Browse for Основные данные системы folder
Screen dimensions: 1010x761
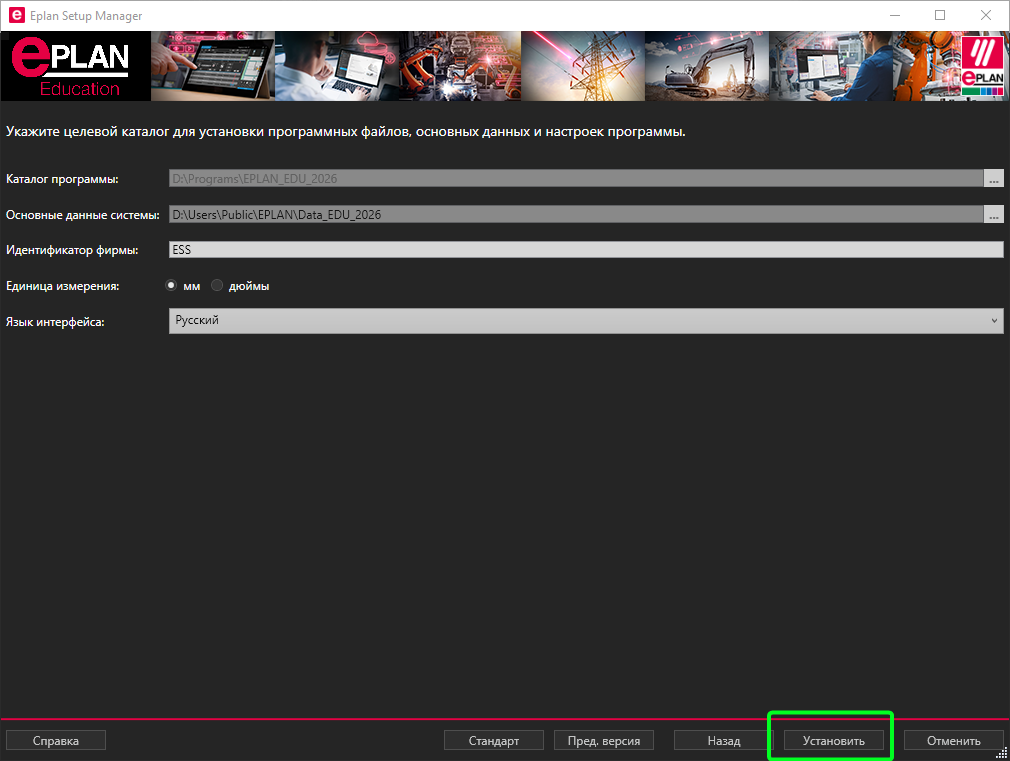coord(994,215)
